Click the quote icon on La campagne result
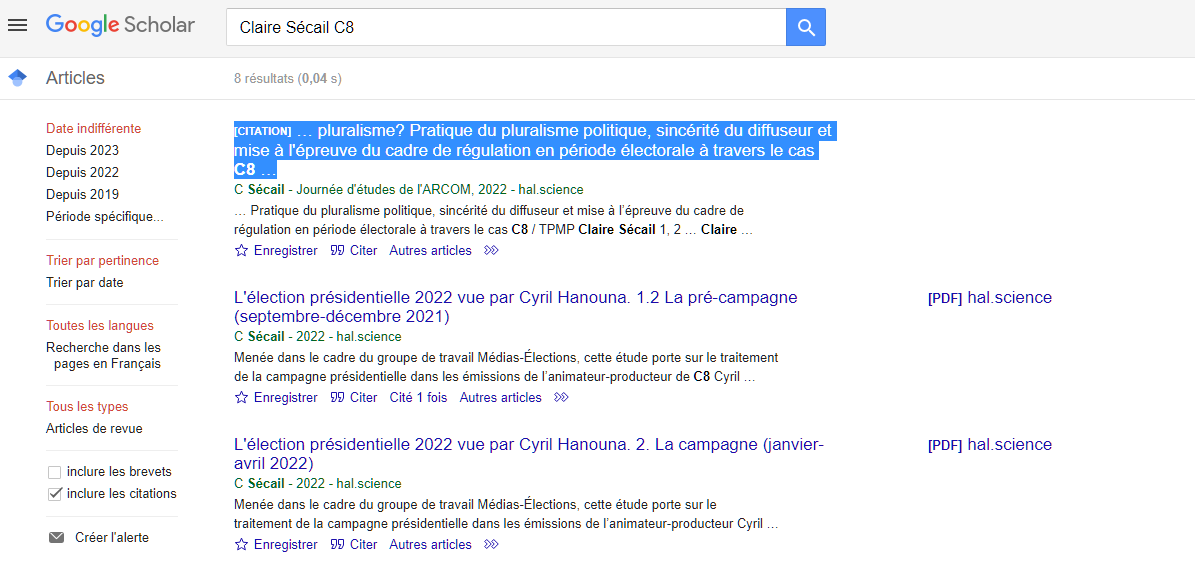The image size is (1195, 567). coord(337,544)
